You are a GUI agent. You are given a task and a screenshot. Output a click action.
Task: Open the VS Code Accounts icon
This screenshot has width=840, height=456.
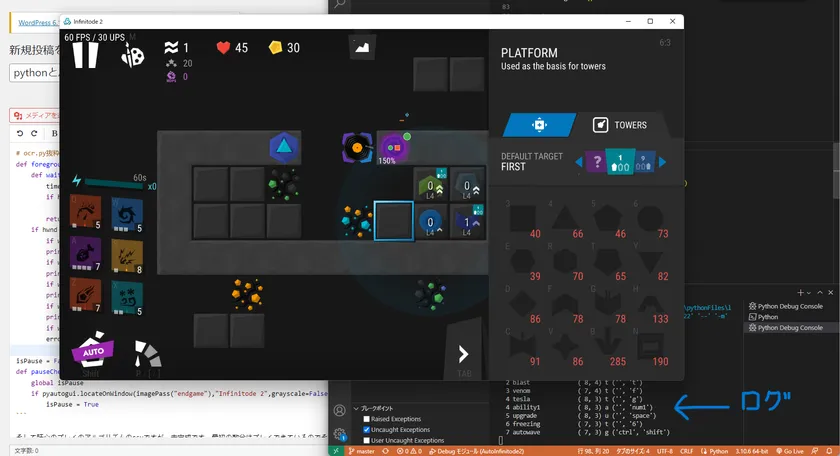tap(340, 410)
